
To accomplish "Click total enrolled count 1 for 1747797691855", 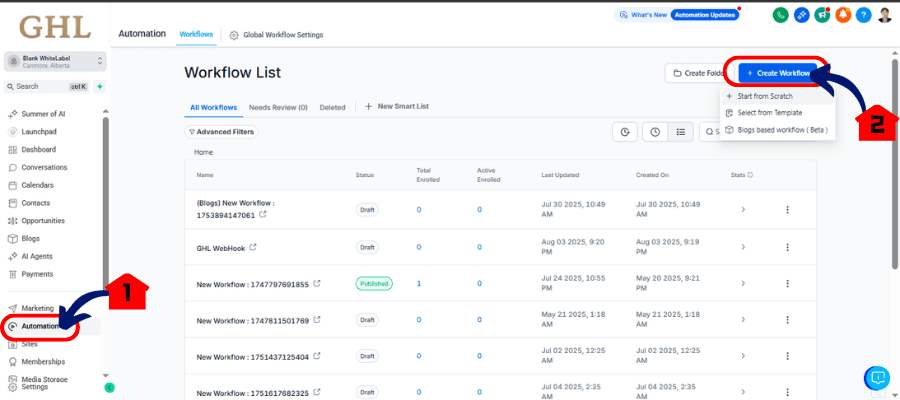I will (x=419, y=284).
